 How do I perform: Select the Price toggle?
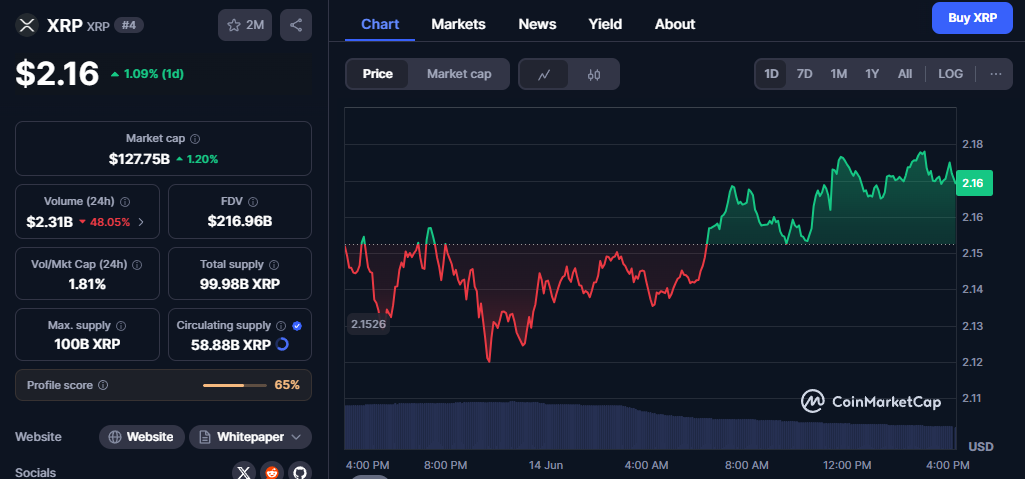point(378,74)
